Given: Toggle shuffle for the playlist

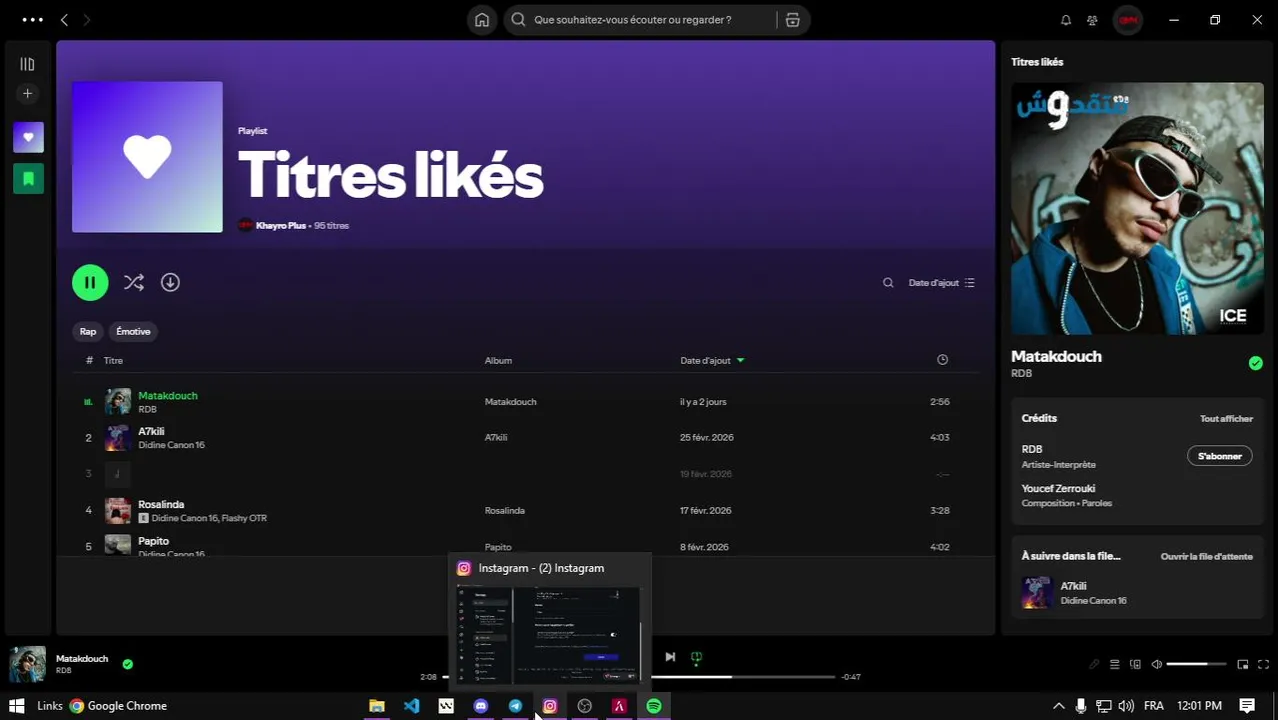Looking at the screenshot, I should click(x=133, y=283).
